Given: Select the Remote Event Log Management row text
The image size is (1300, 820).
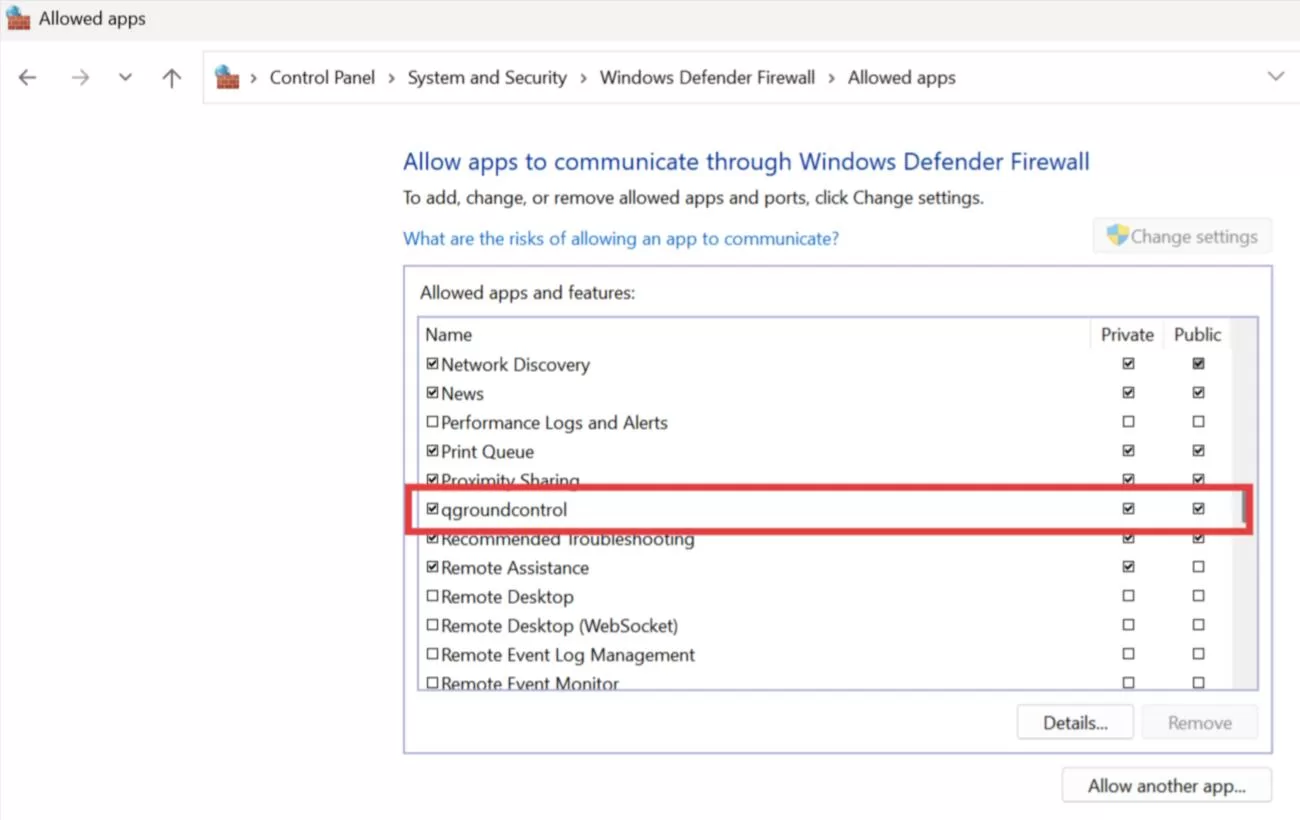Looking at the screenshot, I should pyautogui.click(x=568, y=655).
